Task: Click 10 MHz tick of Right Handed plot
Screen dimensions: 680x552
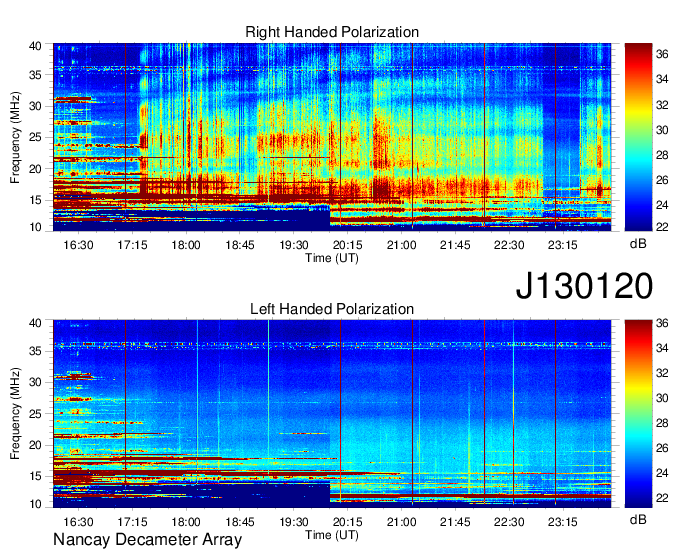Action: pyautogui.click(x=36, y=227)
